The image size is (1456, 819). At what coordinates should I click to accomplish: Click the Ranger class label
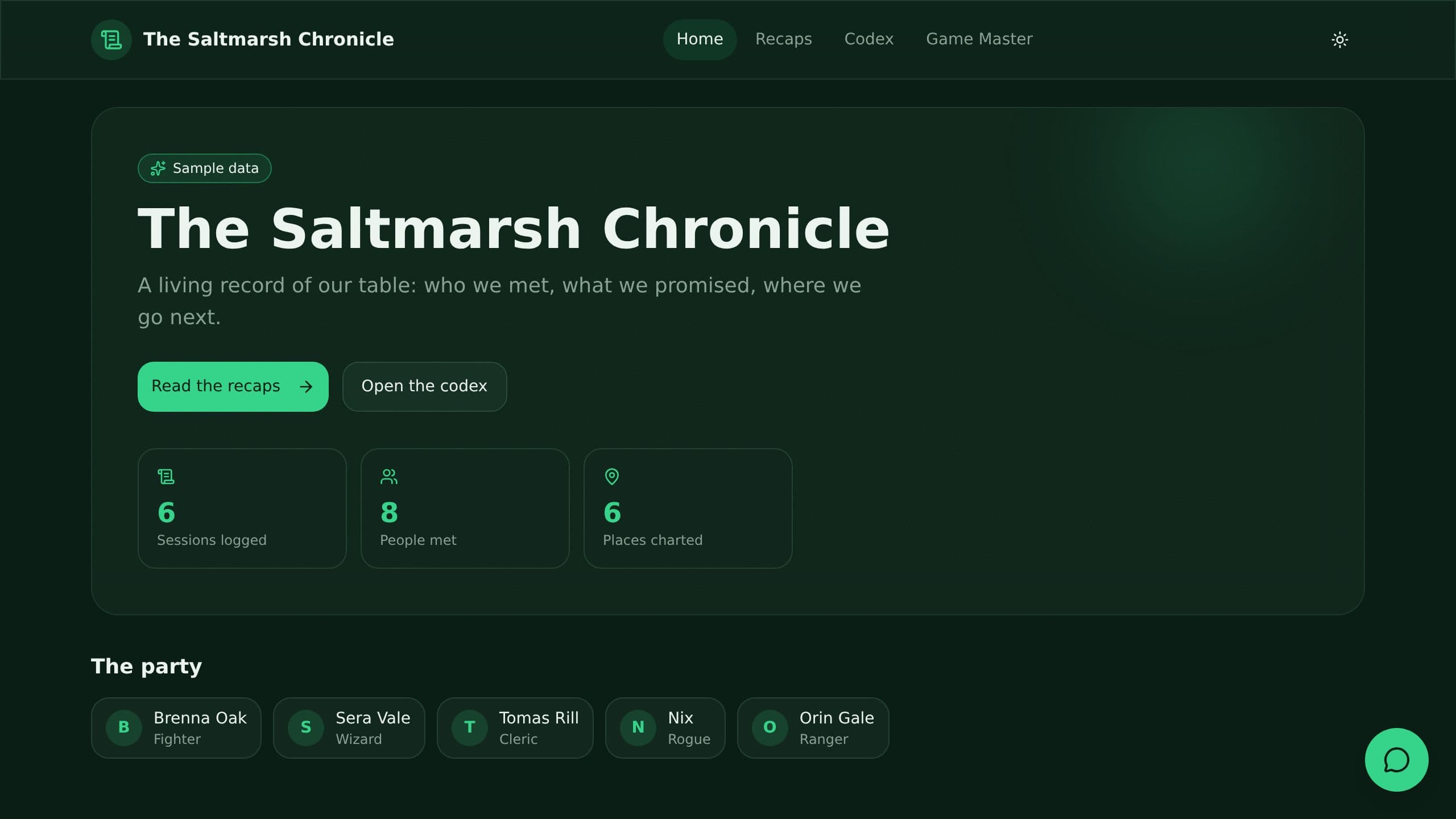824,739
